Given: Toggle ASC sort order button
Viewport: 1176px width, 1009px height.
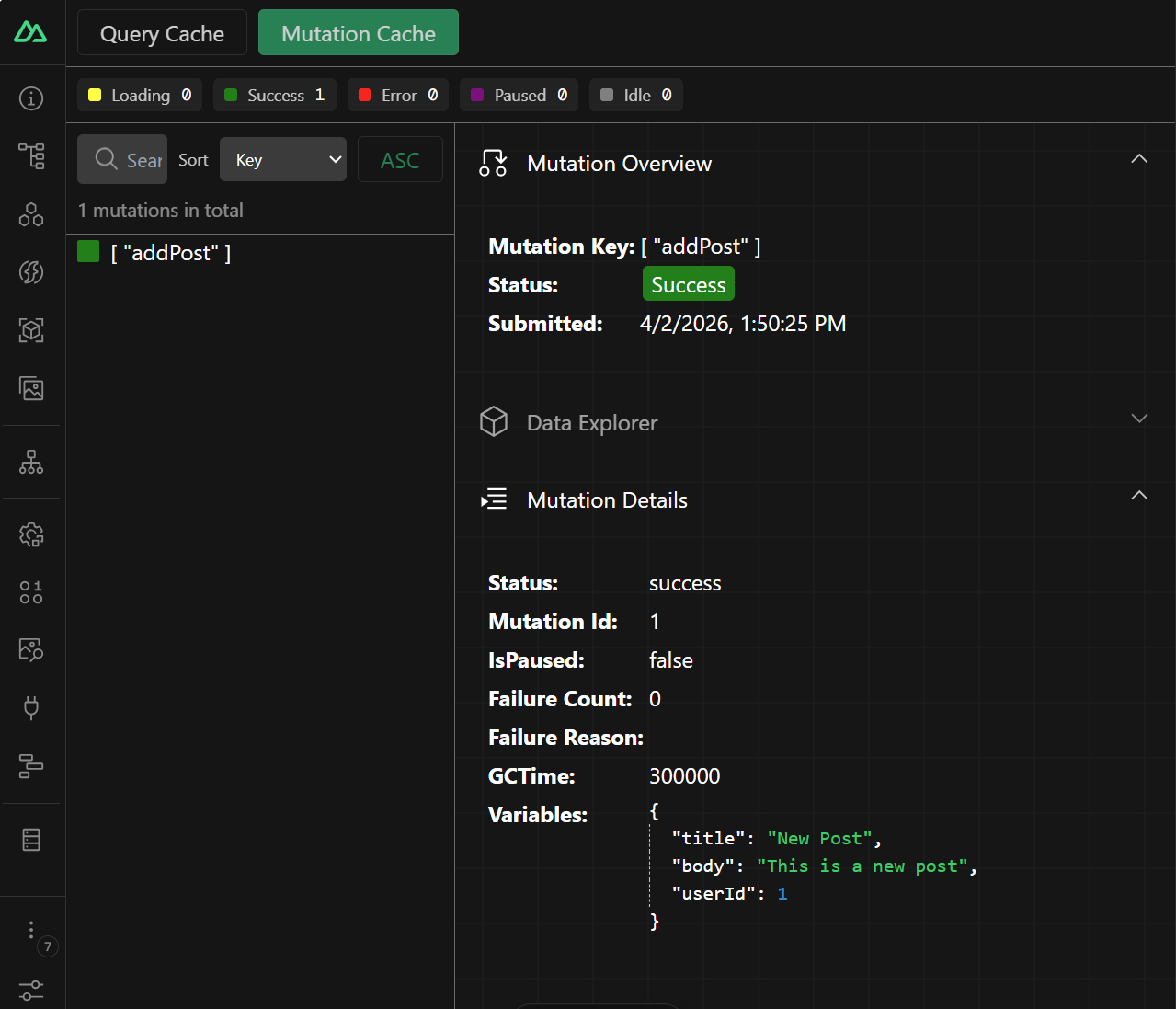Looking at the screenshot, I should [x=400, y=159].
